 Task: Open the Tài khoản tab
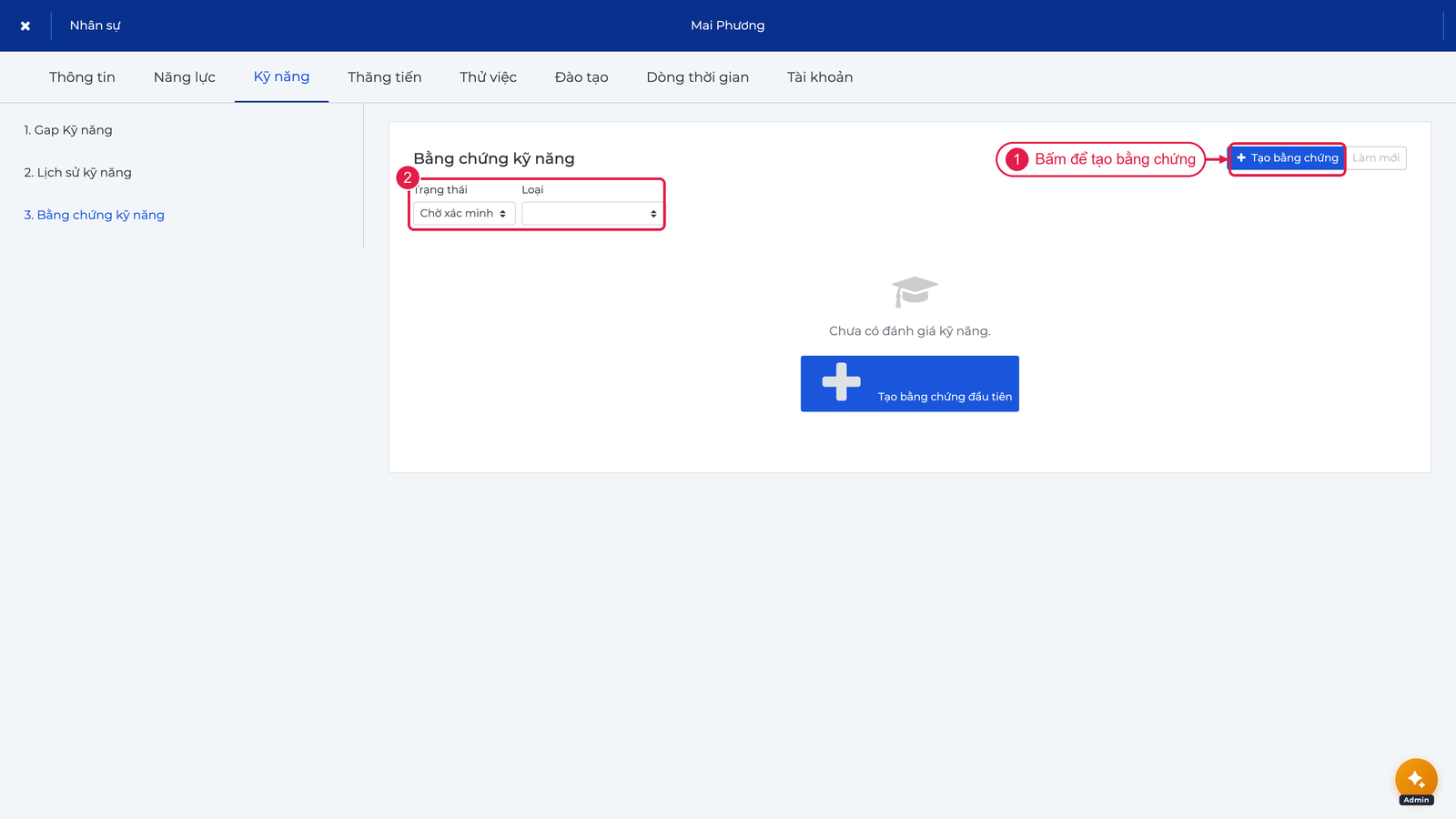tap(820, 77)
